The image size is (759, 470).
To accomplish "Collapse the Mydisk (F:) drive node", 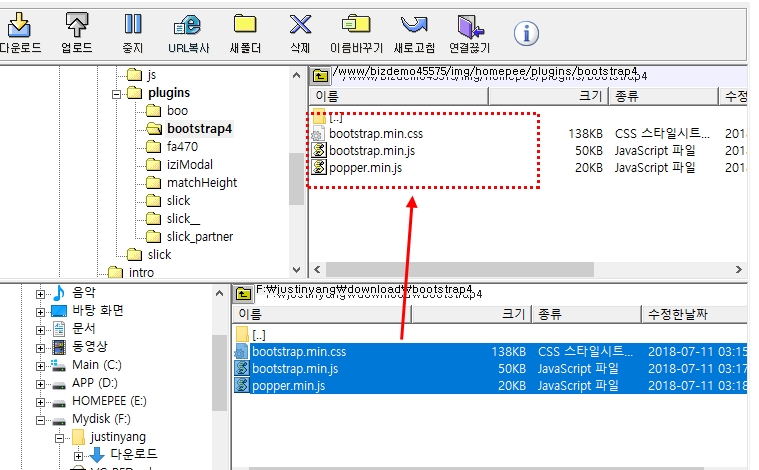I will pos(40,419).
